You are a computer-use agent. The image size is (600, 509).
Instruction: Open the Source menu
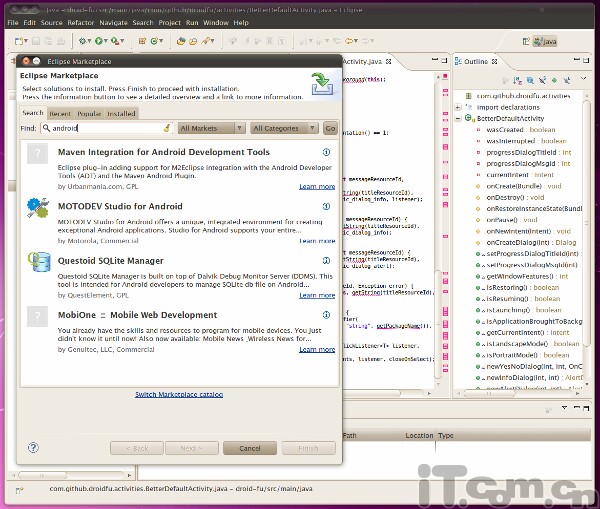click(x=51, y=23)
